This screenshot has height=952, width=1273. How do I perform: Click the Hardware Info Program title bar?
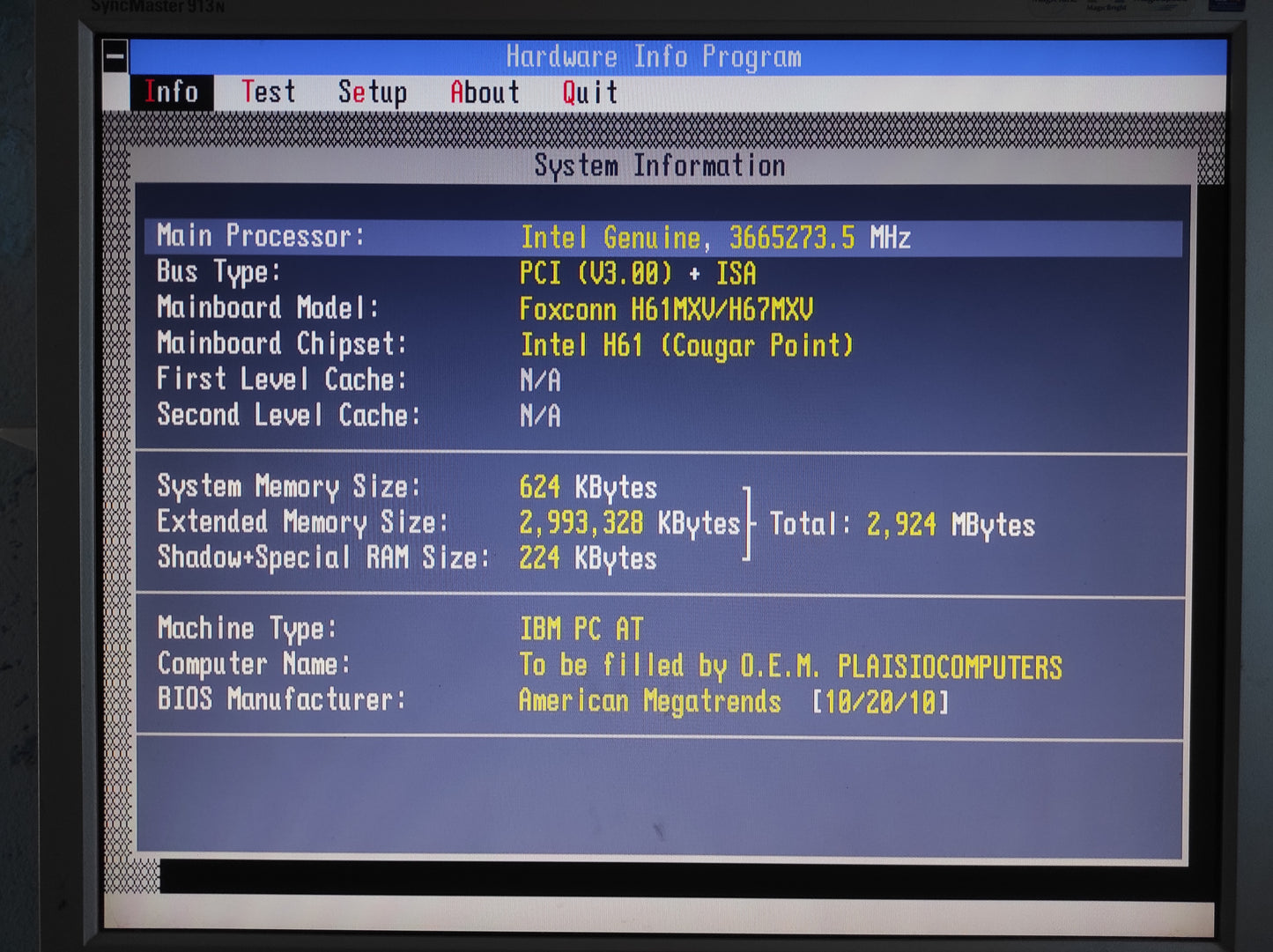click(x=654, y=57)
